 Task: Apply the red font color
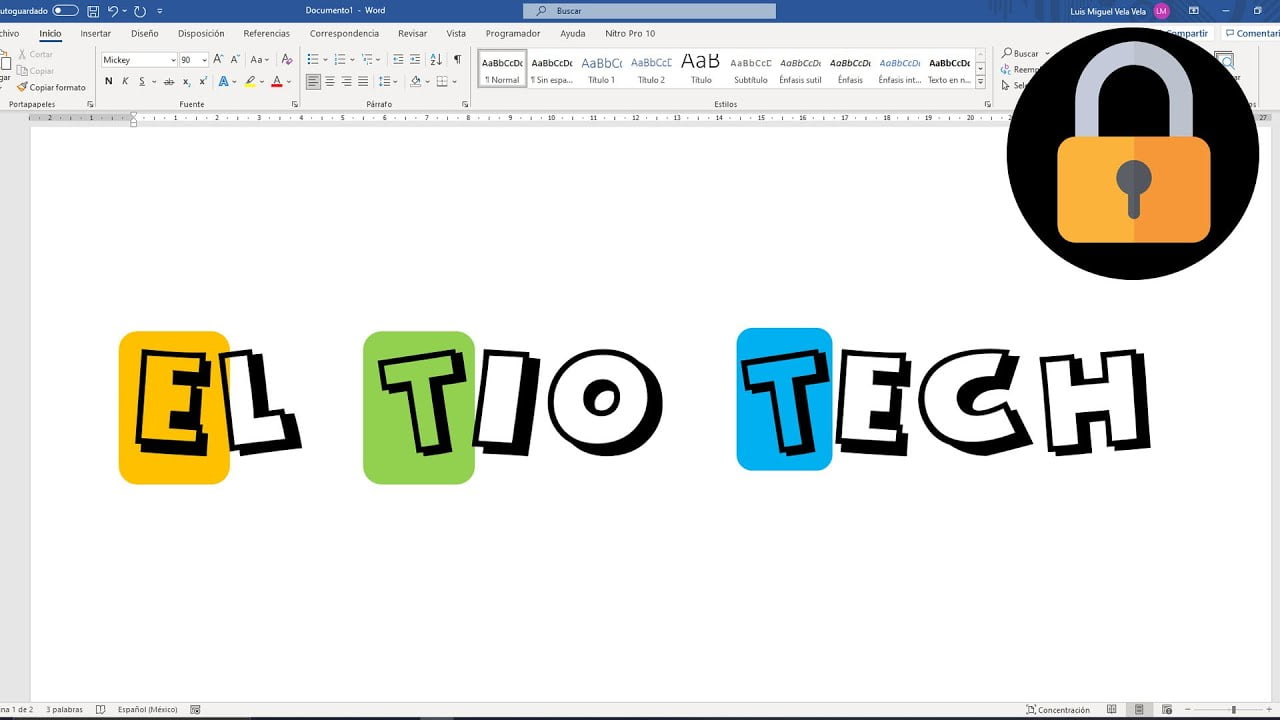pos(277,82)
